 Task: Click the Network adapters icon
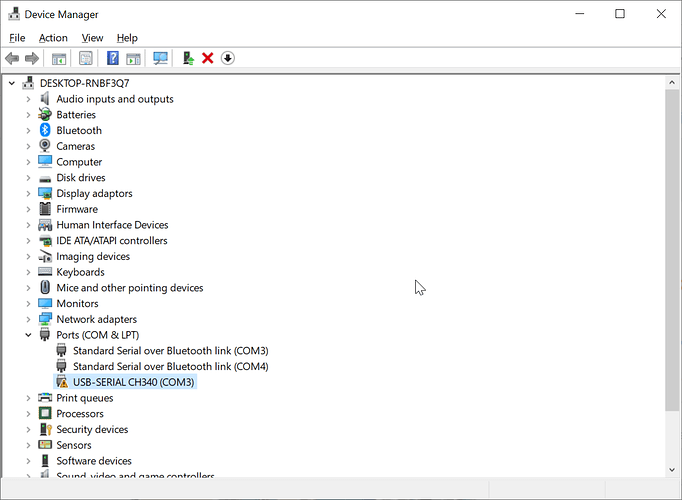pos(45,319)
